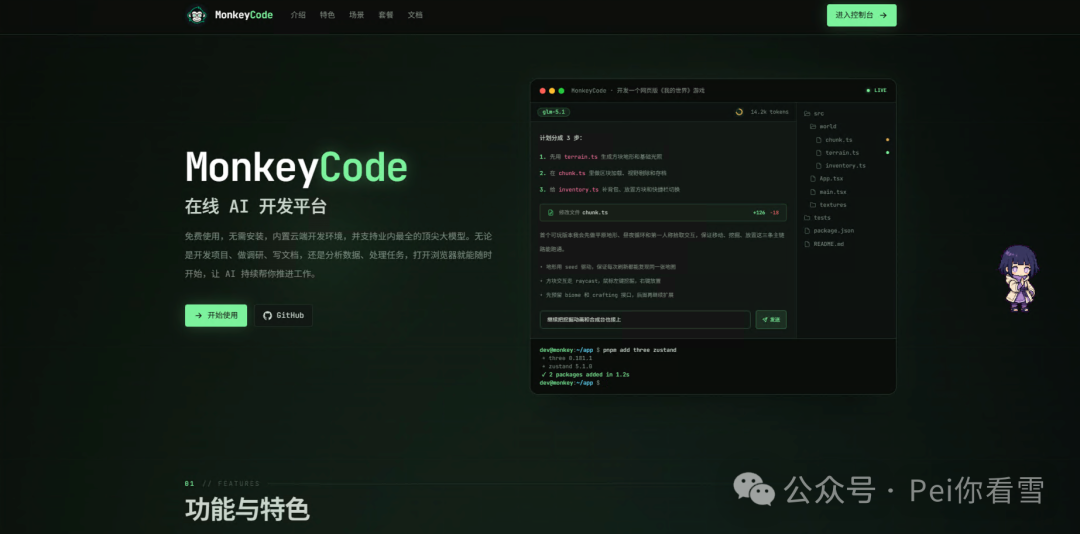The width and height of the screenshot is (1080, 534).
Task: Click the 发送 send button in demo
Action: (771, 320)
